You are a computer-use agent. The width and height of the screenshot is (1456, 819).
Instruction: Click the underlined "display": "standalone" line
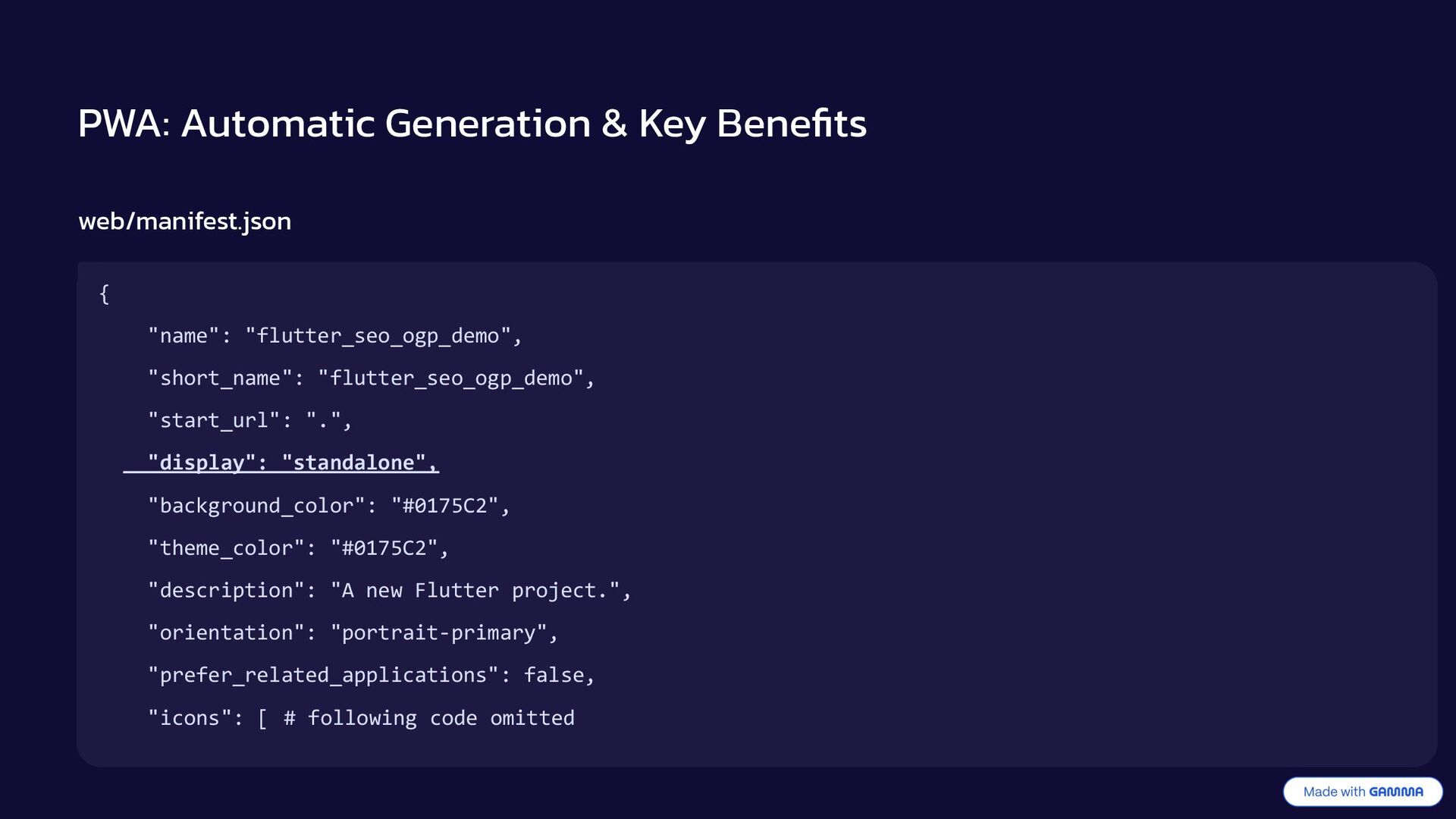click(x=281, y=463)
